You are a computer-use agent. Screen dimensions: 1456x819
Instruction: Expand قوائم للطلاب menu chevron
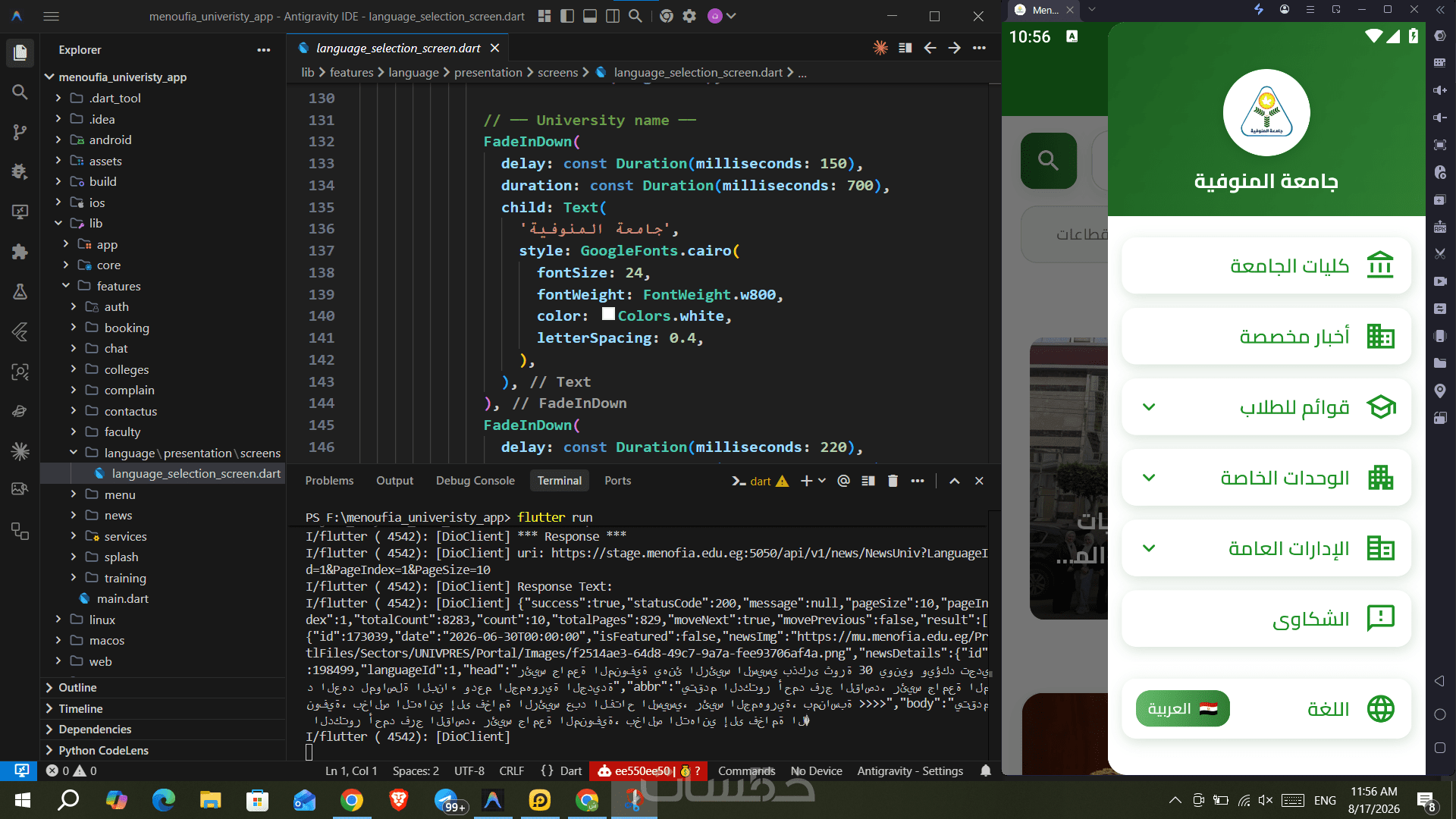(x=1149, y=407)
